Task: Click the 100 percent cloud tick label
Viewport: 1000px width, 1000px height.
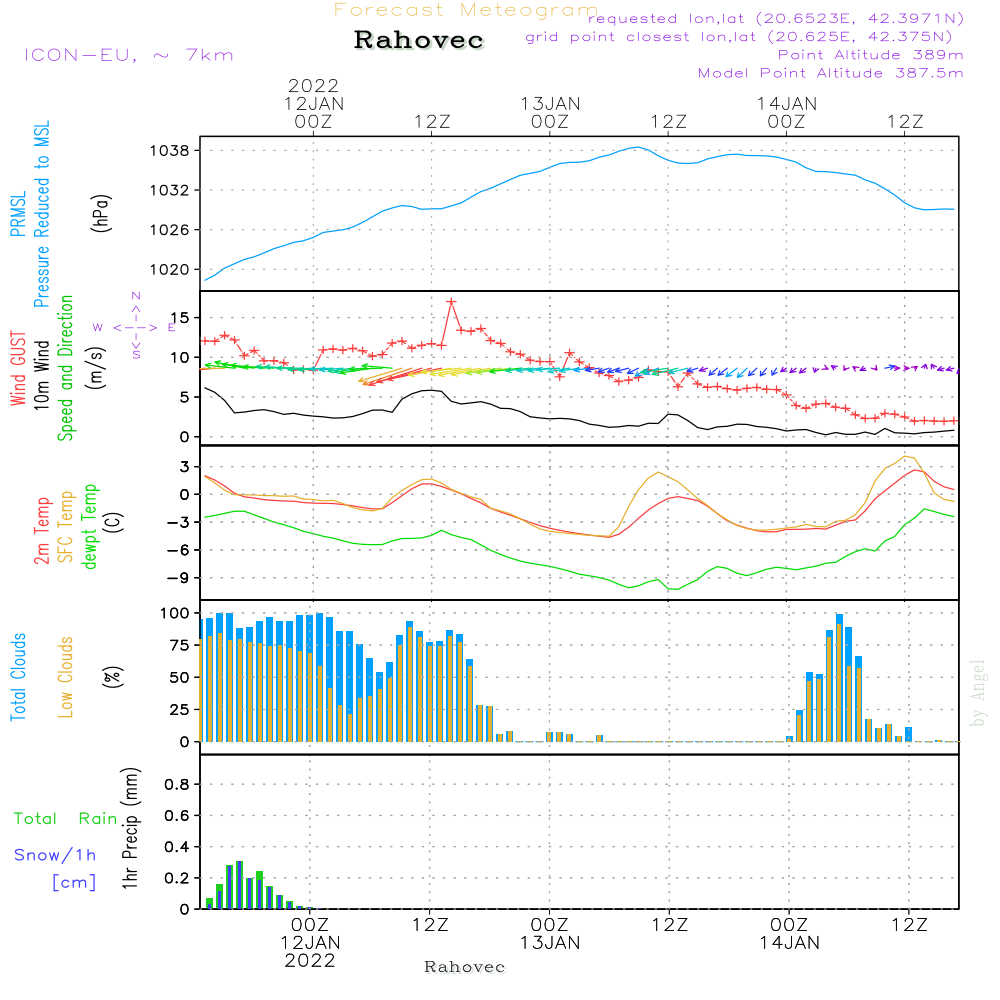Action: point(175,614)
